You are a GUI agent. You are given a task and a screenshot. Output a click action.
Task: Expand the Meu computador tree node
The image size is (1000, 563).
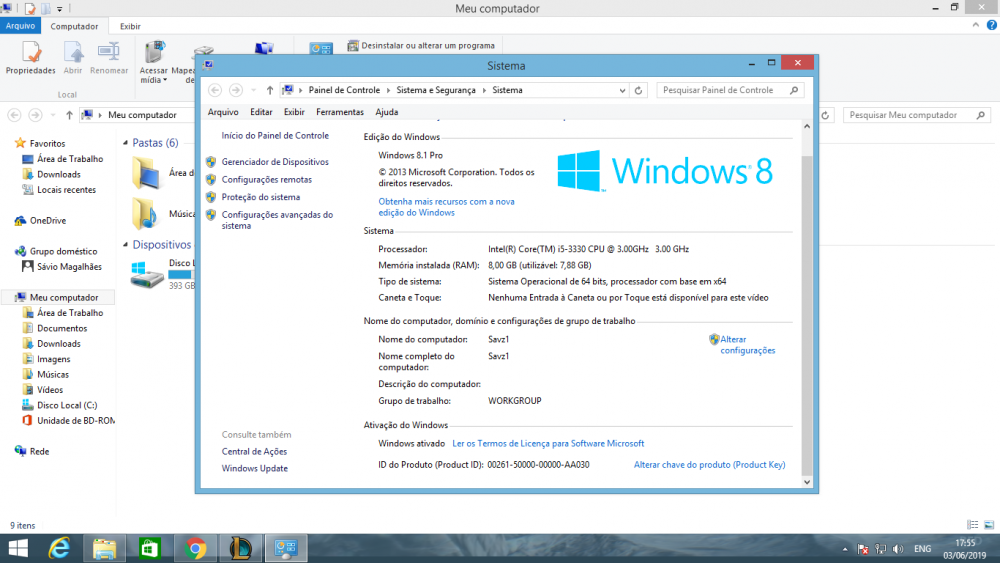(x=7, y=298)
